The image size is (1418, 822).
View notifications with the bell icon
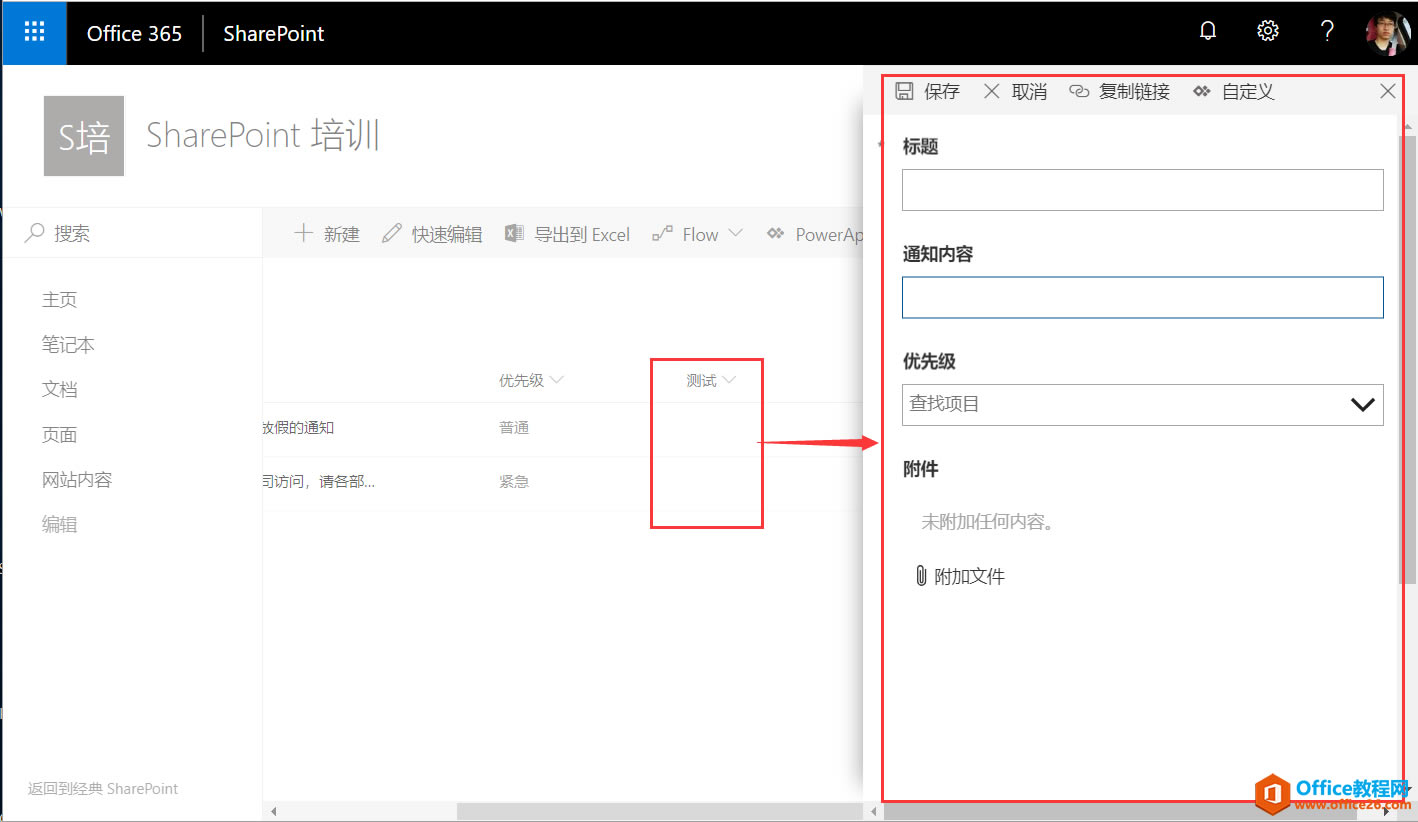tap(1207, 30)
